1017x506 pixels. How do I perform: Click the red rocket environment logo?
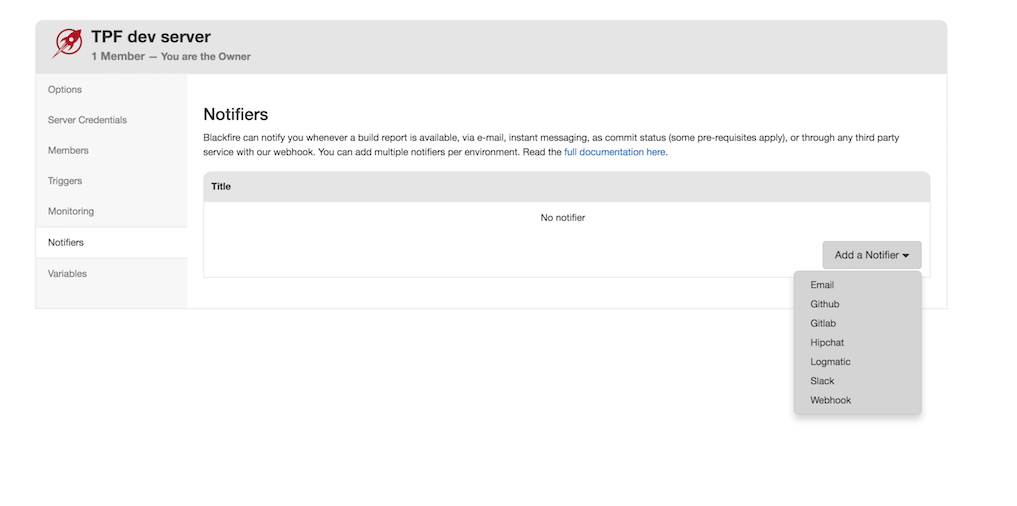tap(68, 43)
